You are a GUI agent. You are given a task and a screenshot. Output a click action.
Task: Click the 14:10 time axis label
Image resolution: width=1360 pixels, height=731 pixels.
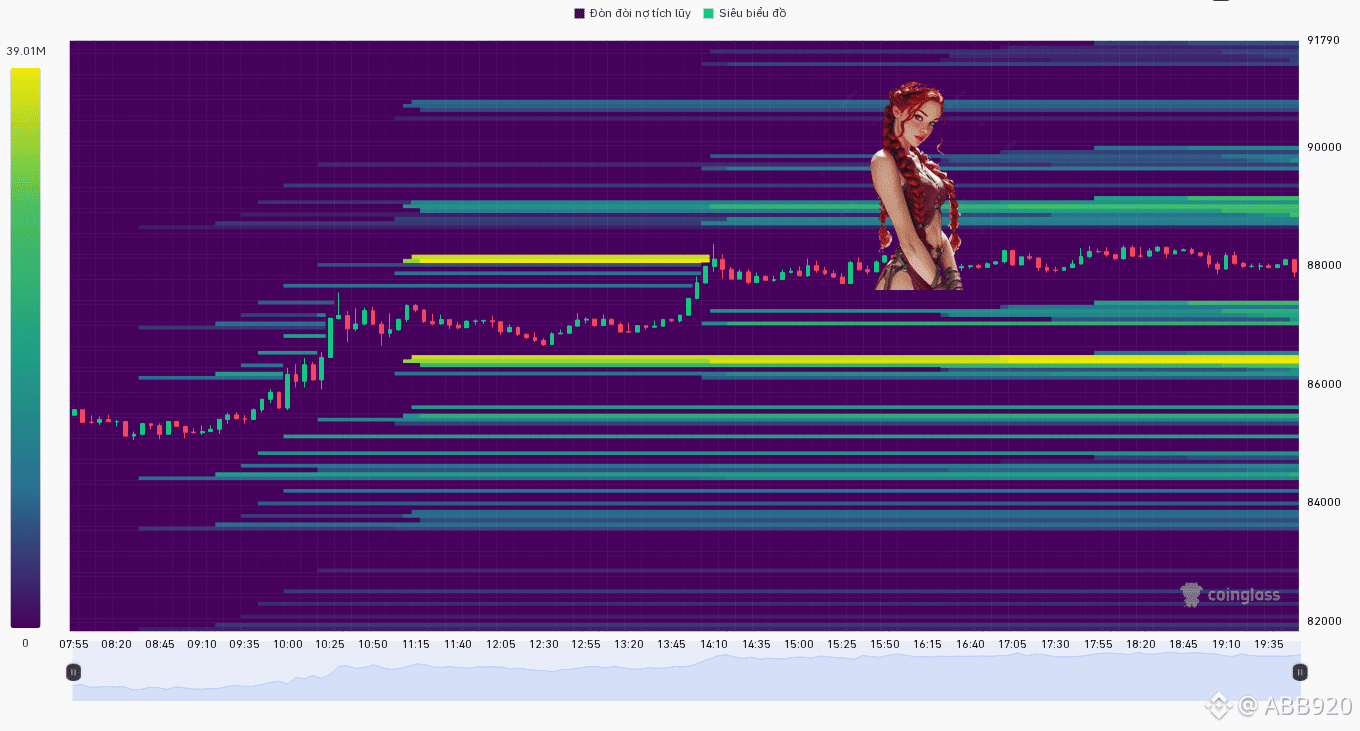(x=714, y=645)
